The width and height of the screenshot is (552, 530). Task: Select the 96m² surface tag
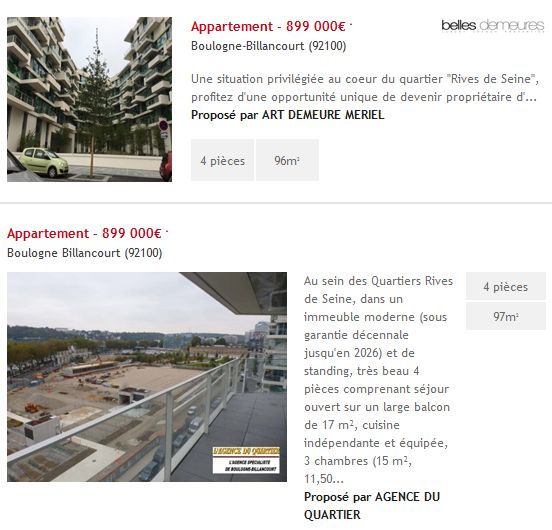click(287, 160)
